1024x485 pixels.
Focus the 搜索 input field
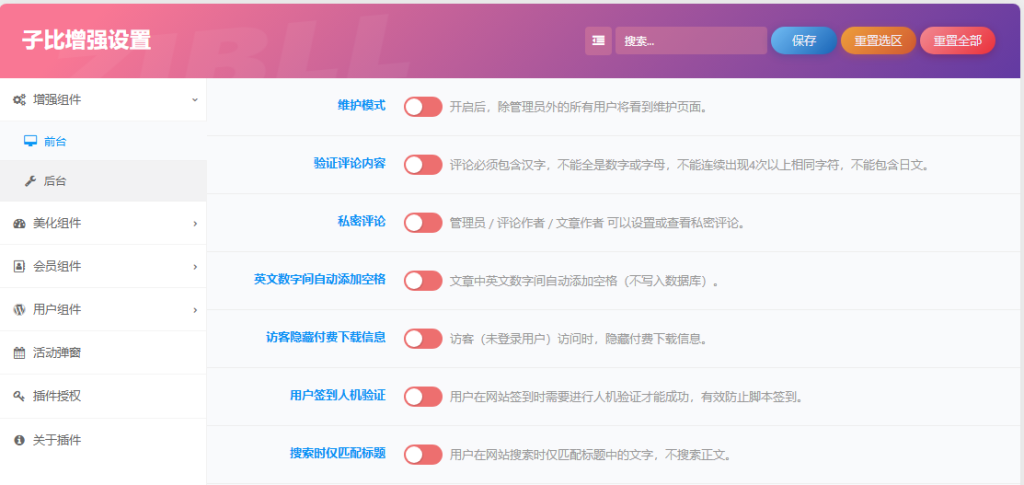[691, 40]
